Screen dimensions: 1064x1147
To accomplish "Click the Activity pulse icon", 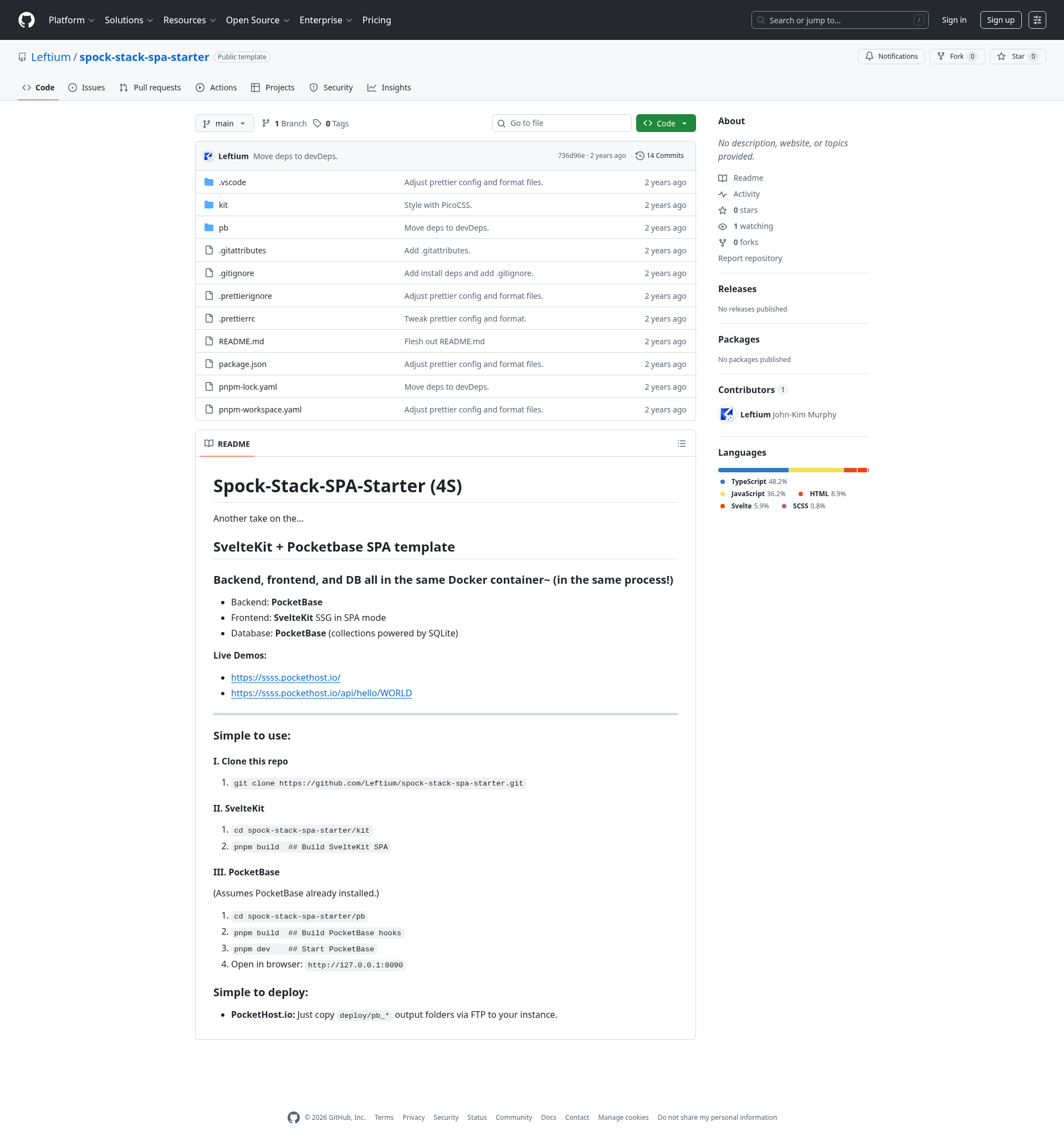I will point(723,194).
